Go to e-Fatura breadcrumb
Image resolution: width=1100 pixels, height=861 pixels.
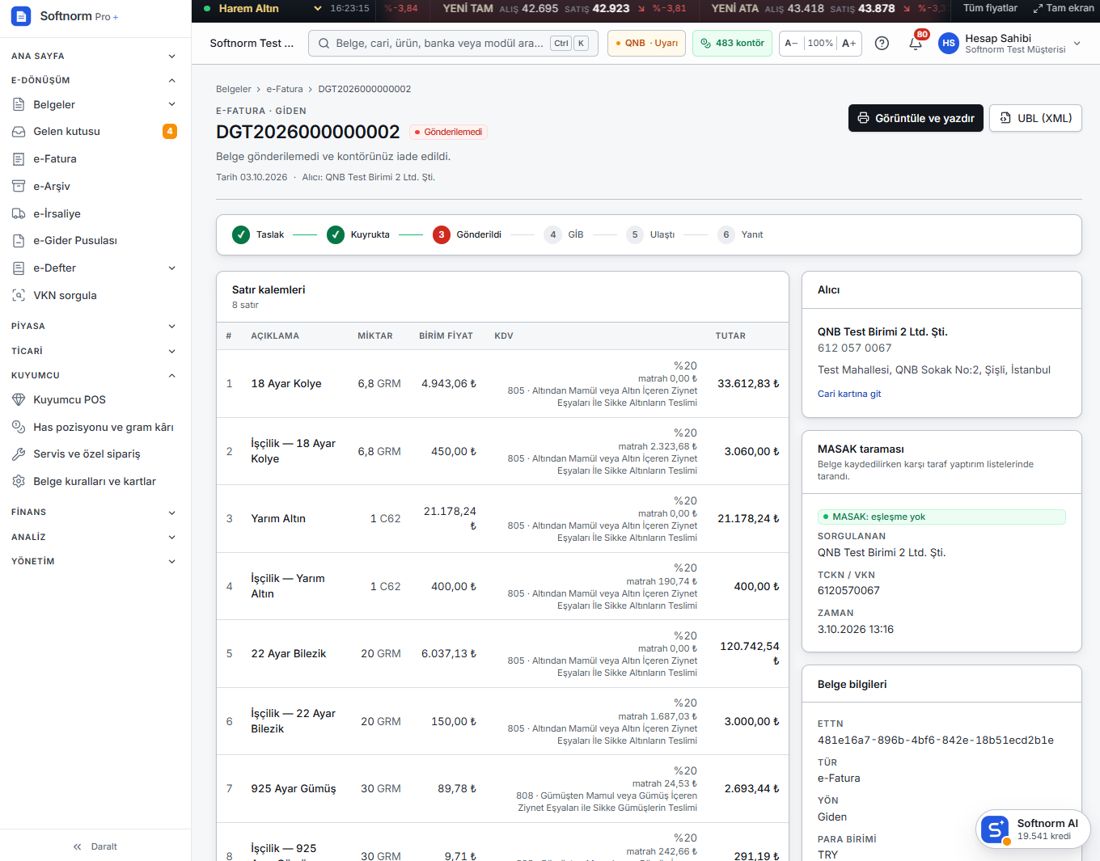(285, 89)
